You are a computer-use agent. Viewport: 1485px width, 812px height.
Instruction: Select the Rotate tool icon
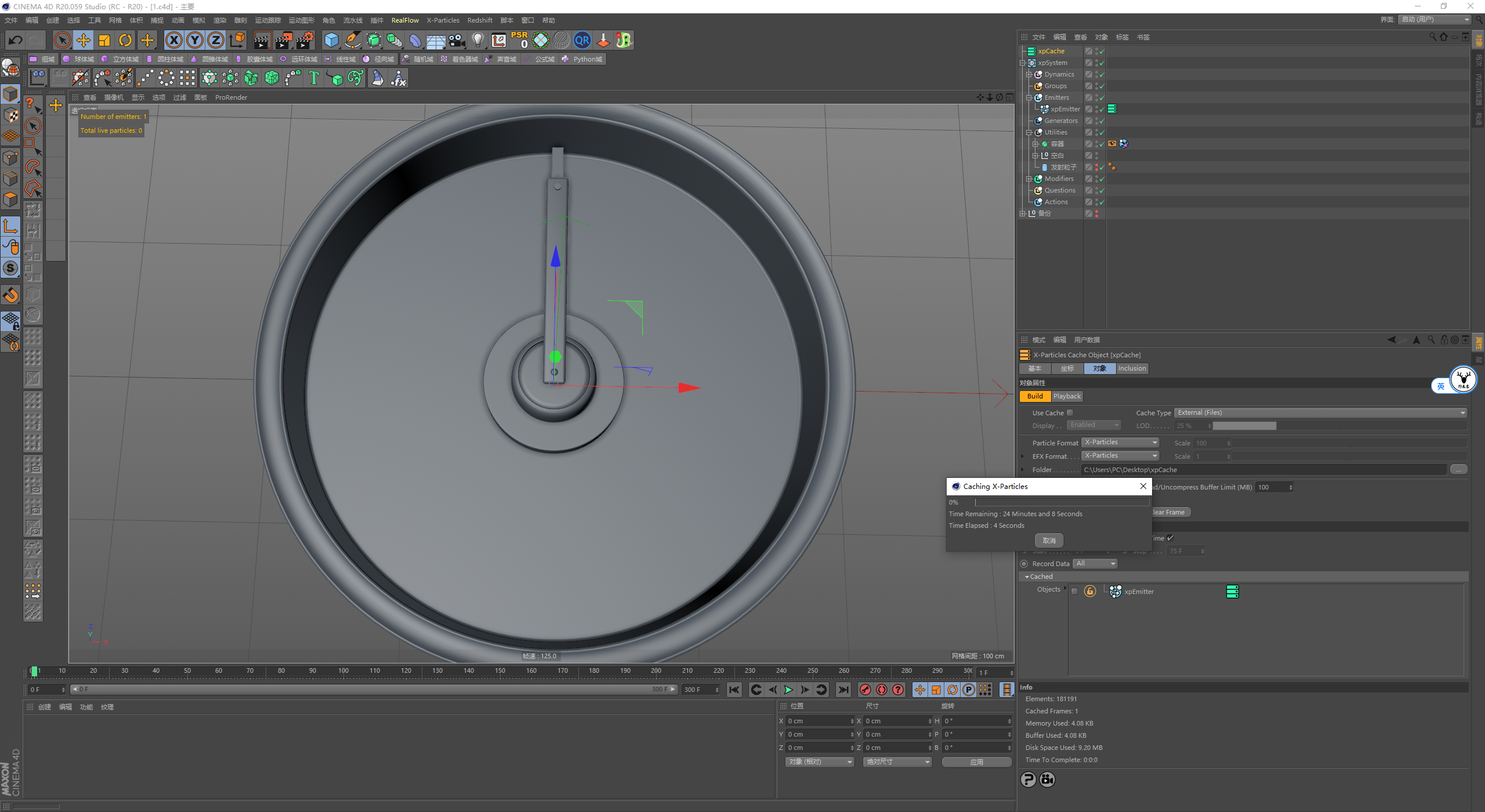(x=125, y=40)
